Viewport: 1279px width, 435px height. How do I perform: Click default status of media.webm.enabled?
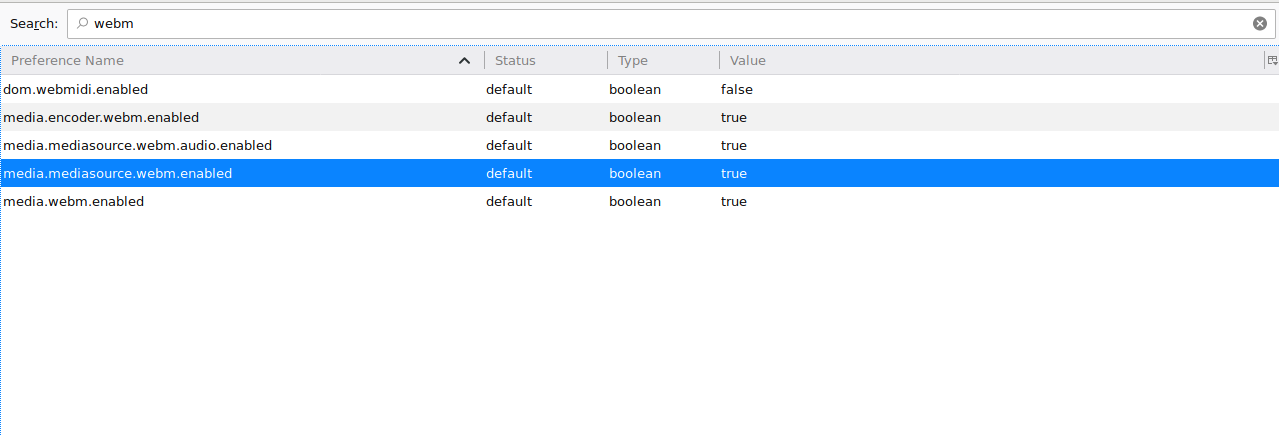pos(509,201)
